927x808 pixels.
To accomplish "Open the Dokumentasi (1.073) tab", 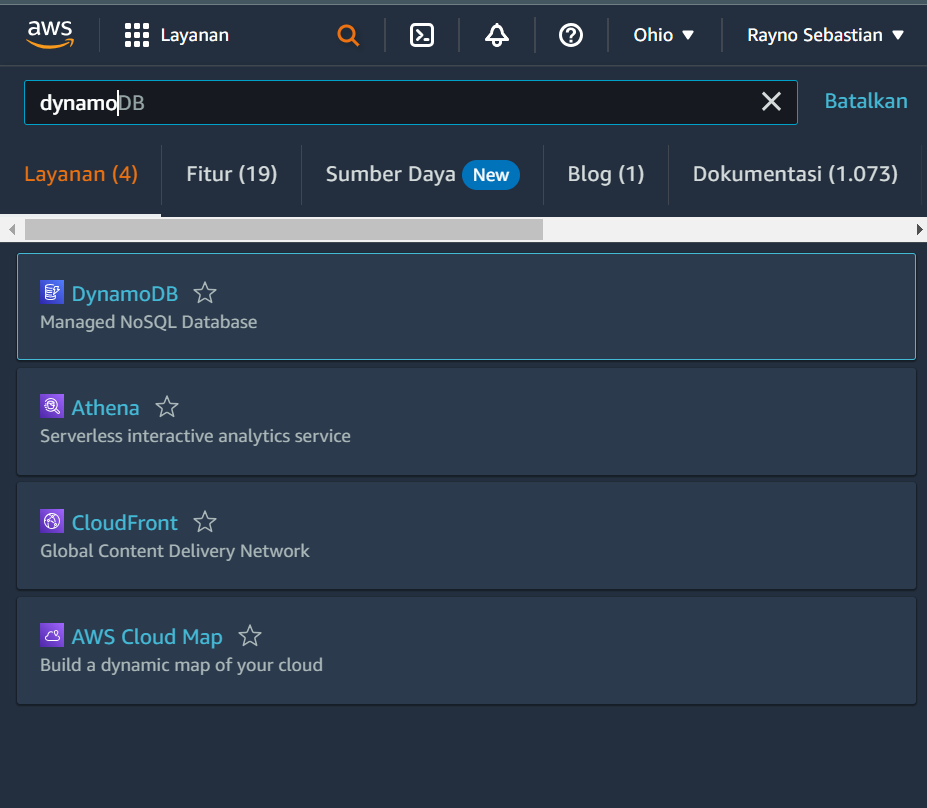I will 794,173.
